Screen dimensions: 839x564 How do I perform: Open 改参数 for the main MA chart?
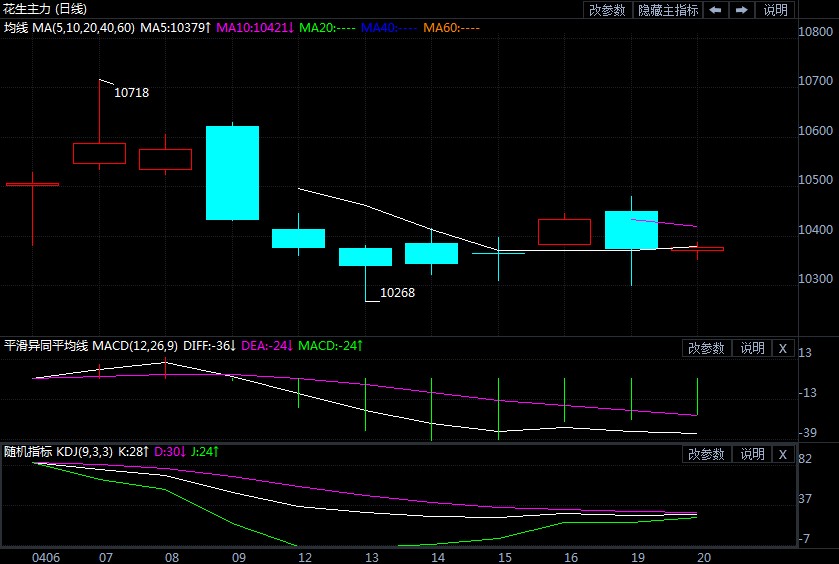tap(607, 10)
